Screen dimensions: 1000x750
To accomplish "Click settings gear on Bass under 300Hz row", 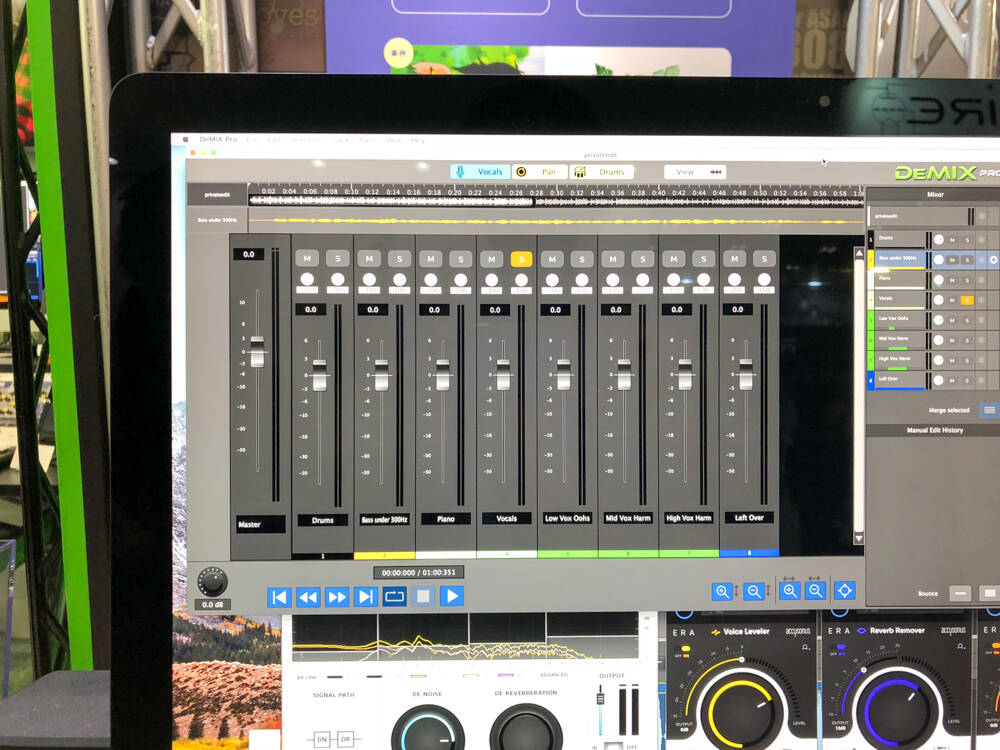I will 994,260.
